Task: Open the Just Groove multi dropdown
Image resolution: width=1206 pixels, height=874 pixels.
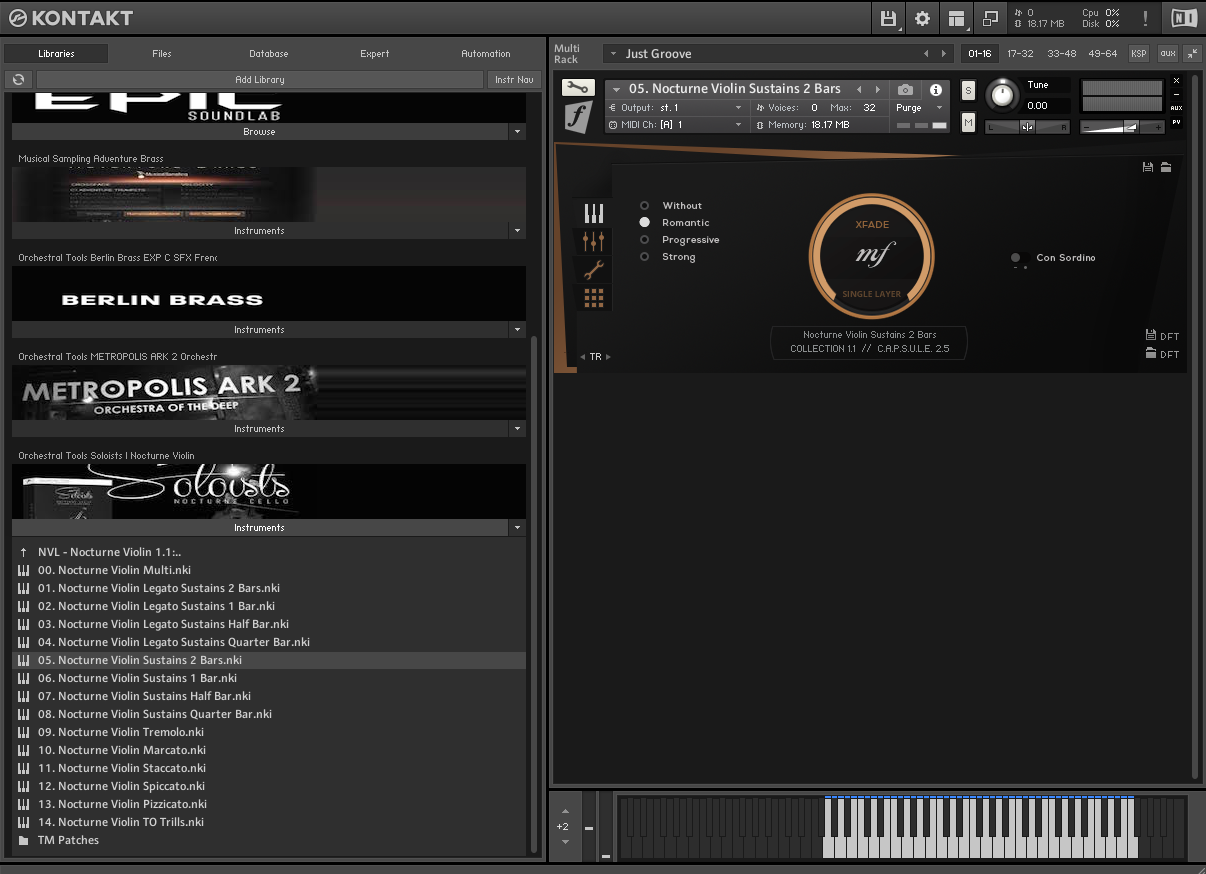Action: pyautogui.click(x=613, y=54)
